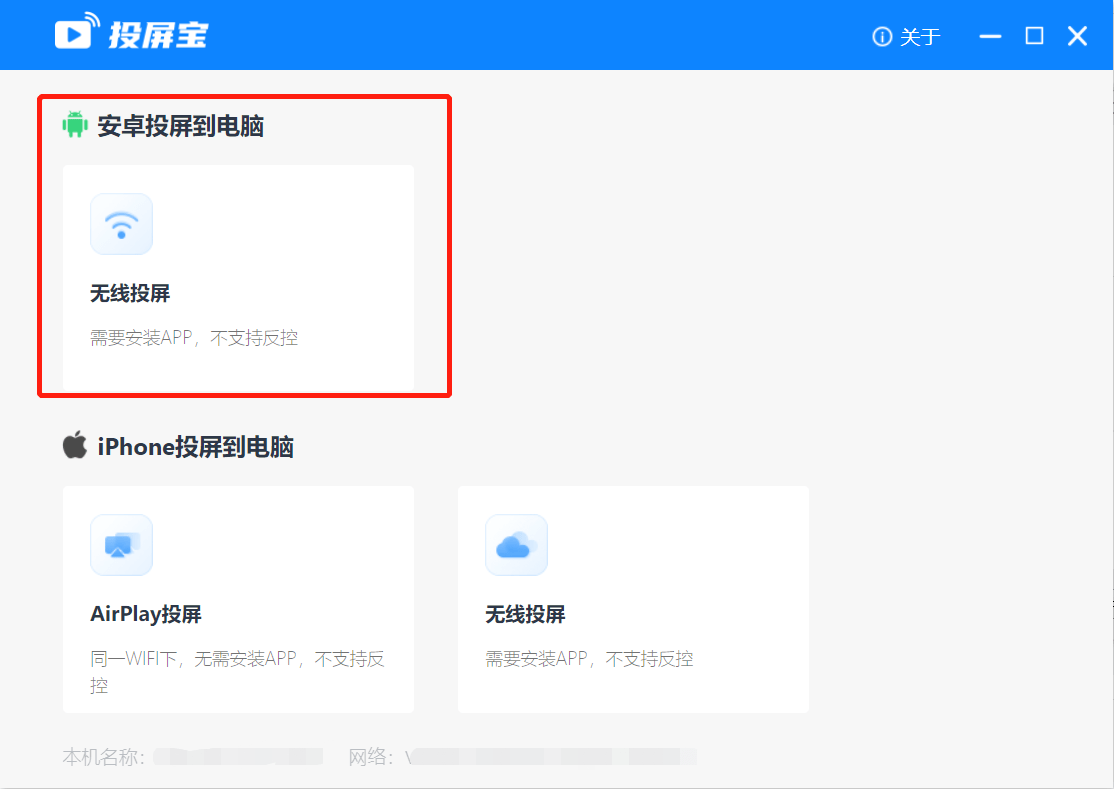Viewport: 1114px width, 789px height.
Task: Click the black Apple logo icon
Action: (x=75, y=445)
